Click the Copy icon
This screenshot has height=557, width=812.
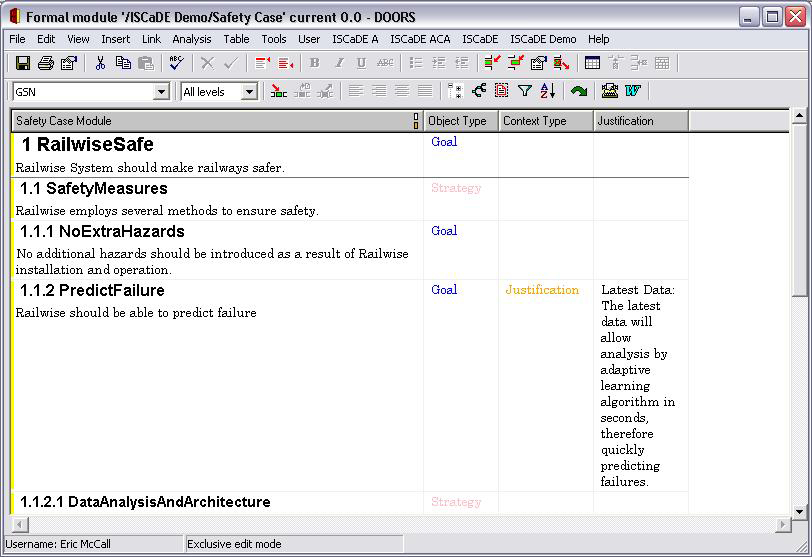[123, 63]
